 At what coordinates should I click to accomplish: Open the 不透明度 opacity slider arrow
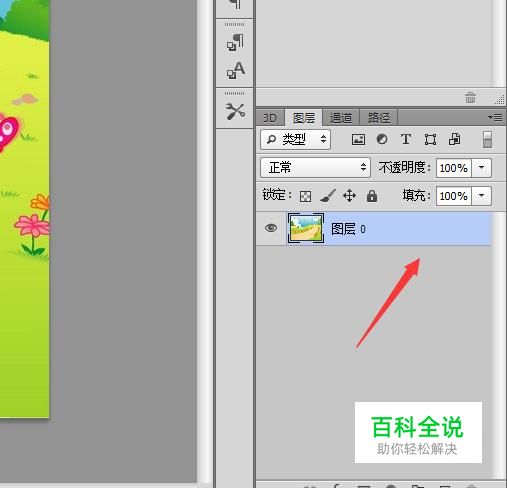pos(481,168)
